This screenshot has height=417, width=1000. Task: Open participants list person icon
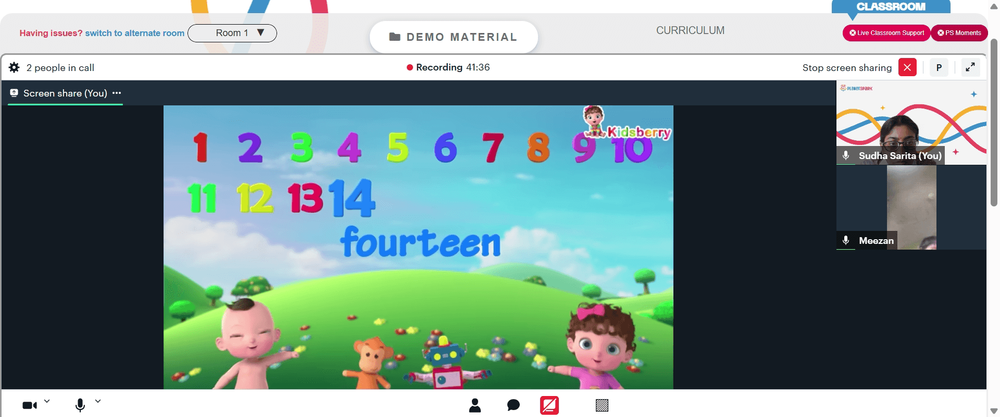point(474,405)
